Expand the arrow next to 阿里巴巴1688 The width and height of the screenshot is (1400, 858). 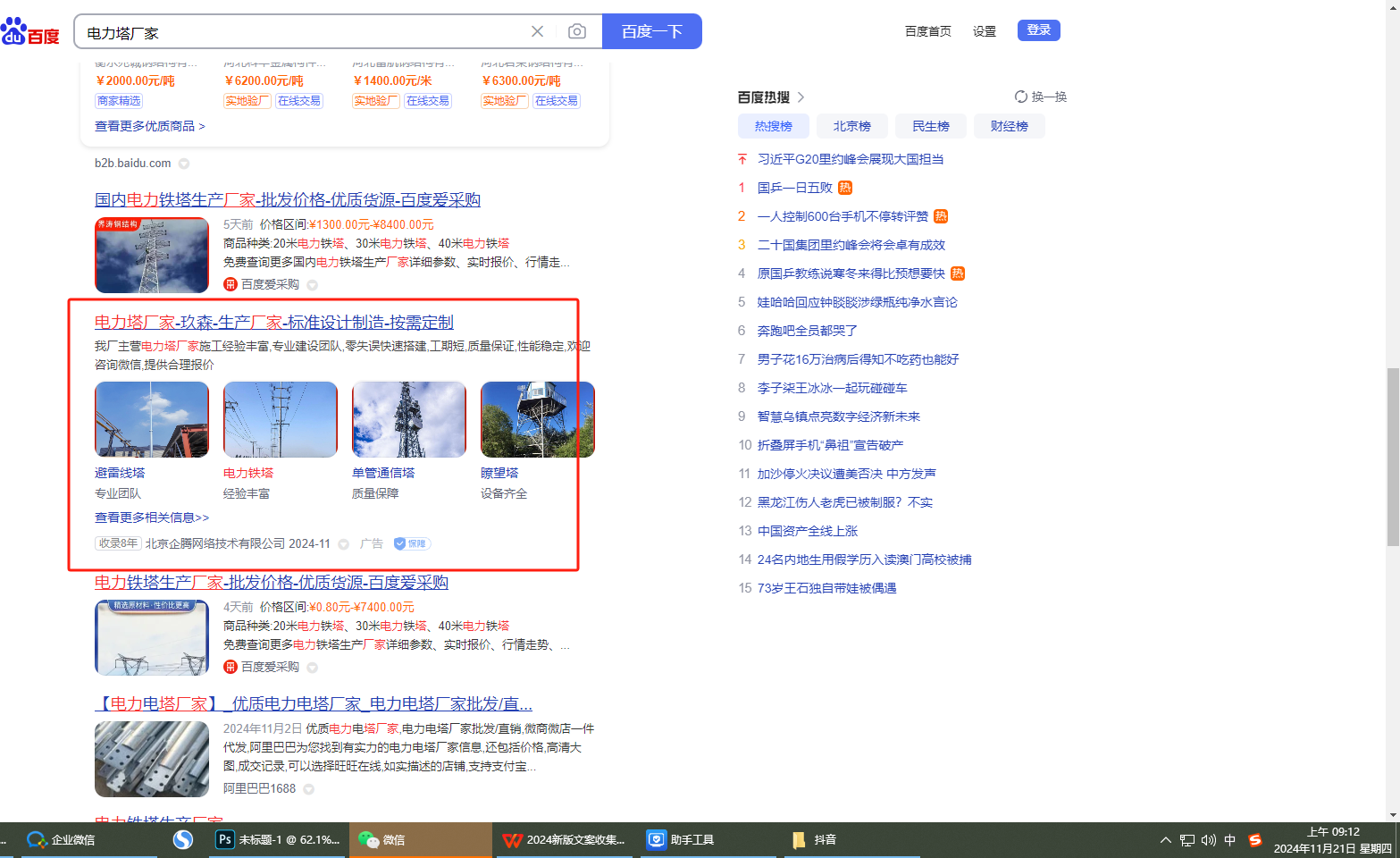click(x=309, y=789)
